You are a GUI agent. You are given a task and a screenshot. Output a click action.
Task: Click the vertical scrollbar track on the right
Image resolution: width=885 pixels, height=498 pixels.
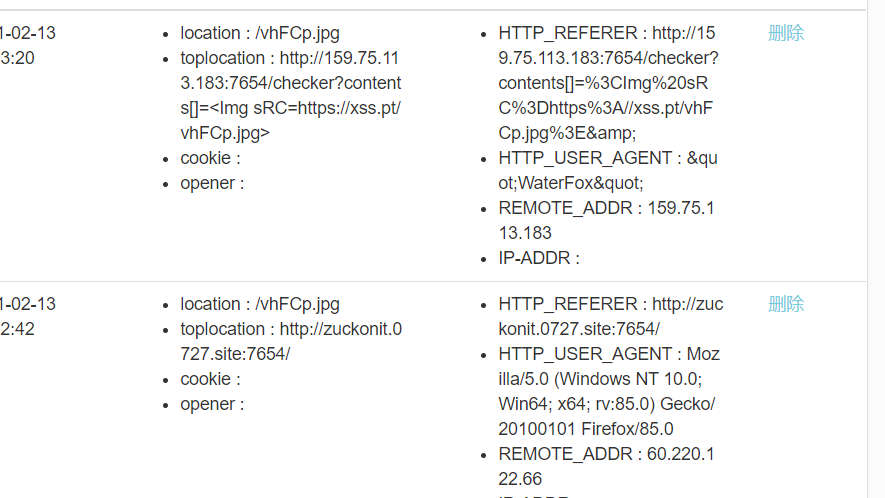tap(876, 249)
